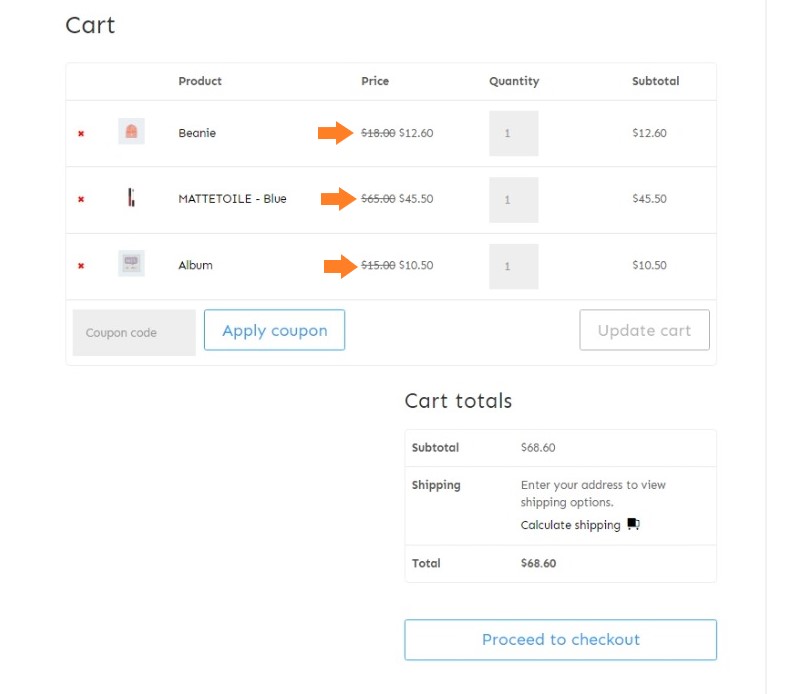Click the Coupon code input field

(x=134, y=333)
